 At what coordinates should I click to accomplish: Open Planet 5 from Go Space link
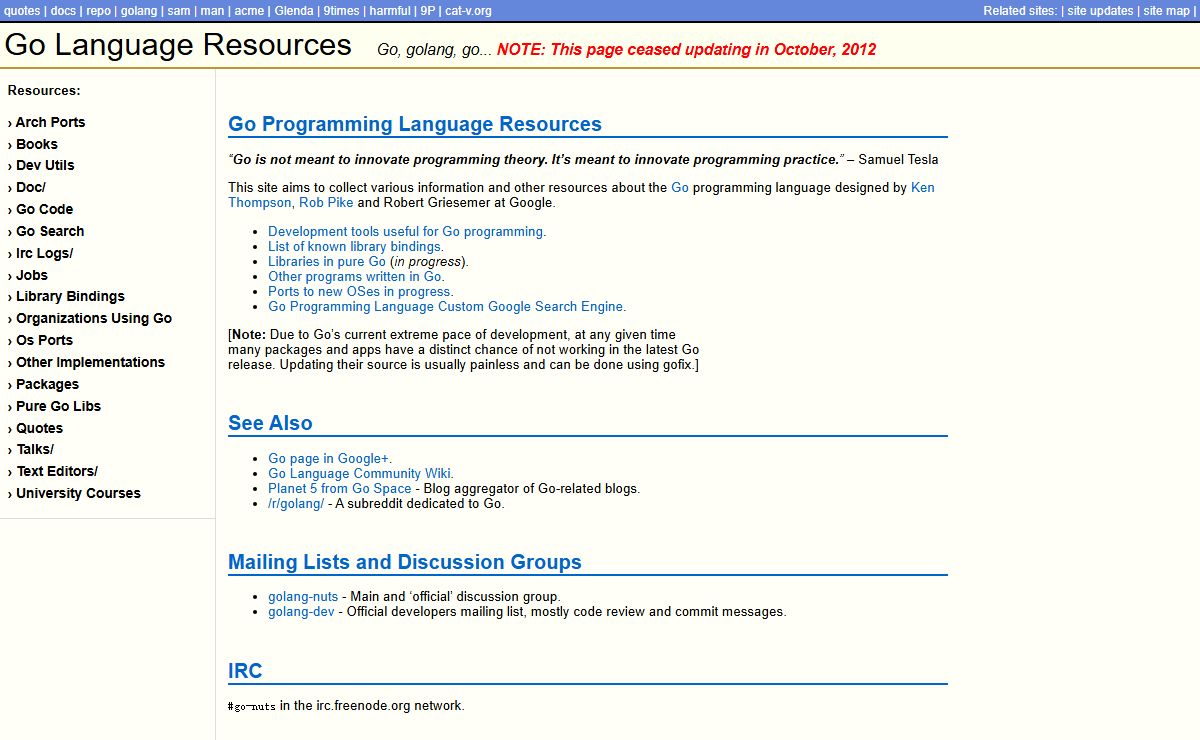pos(340,489)
